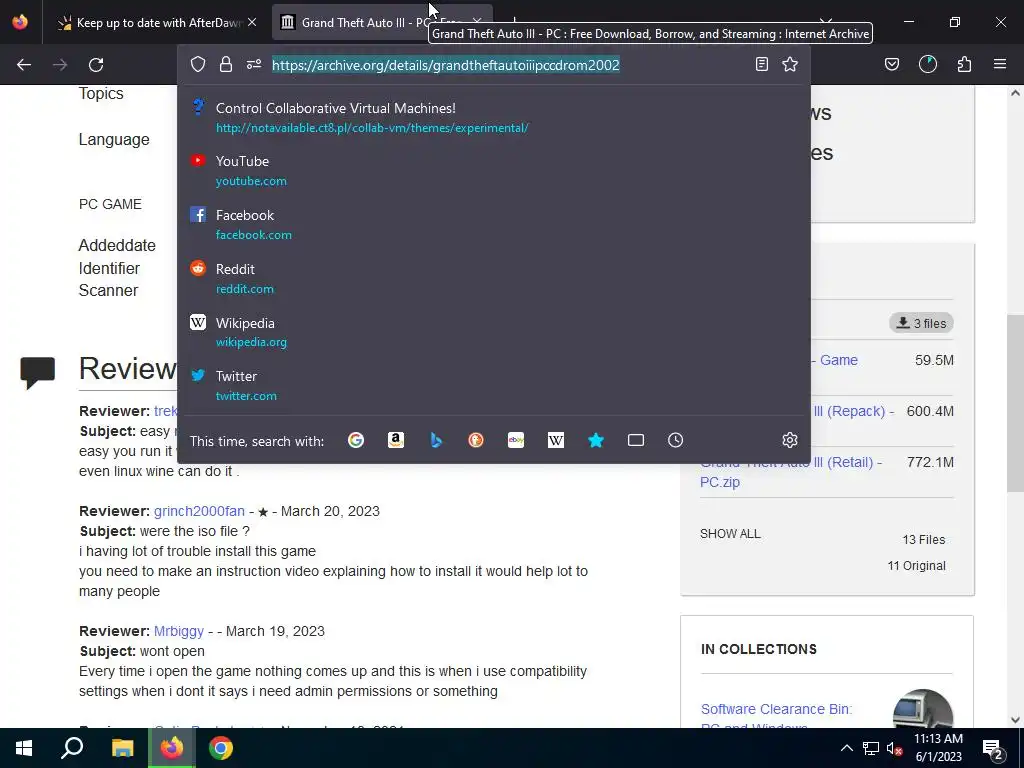This screenshot has width=1024, height=768.
Task: Bookmark this page with the star icon
Action: tap(790, 64)
